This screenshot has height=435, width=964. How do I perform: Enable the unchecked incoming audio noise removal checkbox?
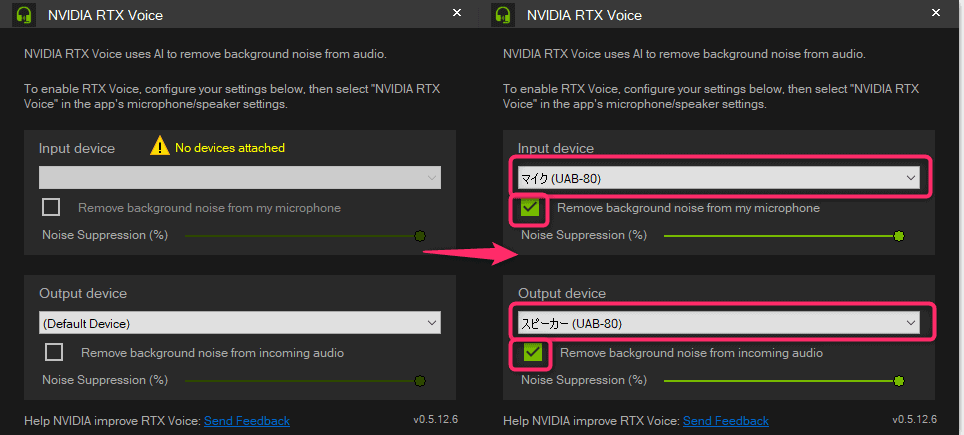pos(55,352)
